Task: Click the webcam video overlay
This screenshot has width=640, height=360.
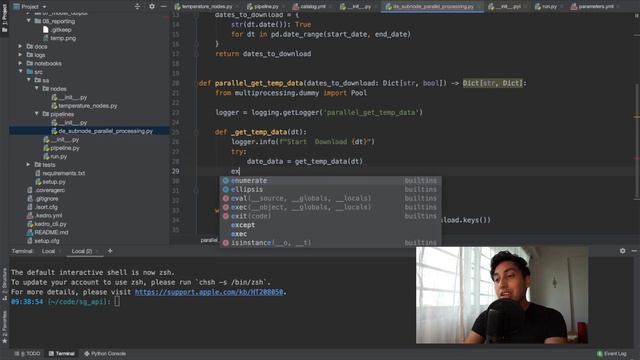Action: [502, 295]
